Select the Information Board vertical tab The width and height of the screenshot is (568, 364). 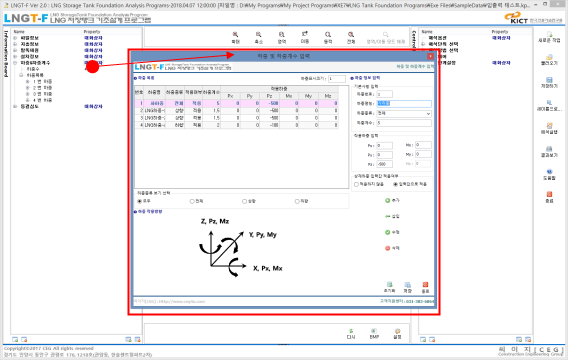pyautogui.click(x=6, y=54)
